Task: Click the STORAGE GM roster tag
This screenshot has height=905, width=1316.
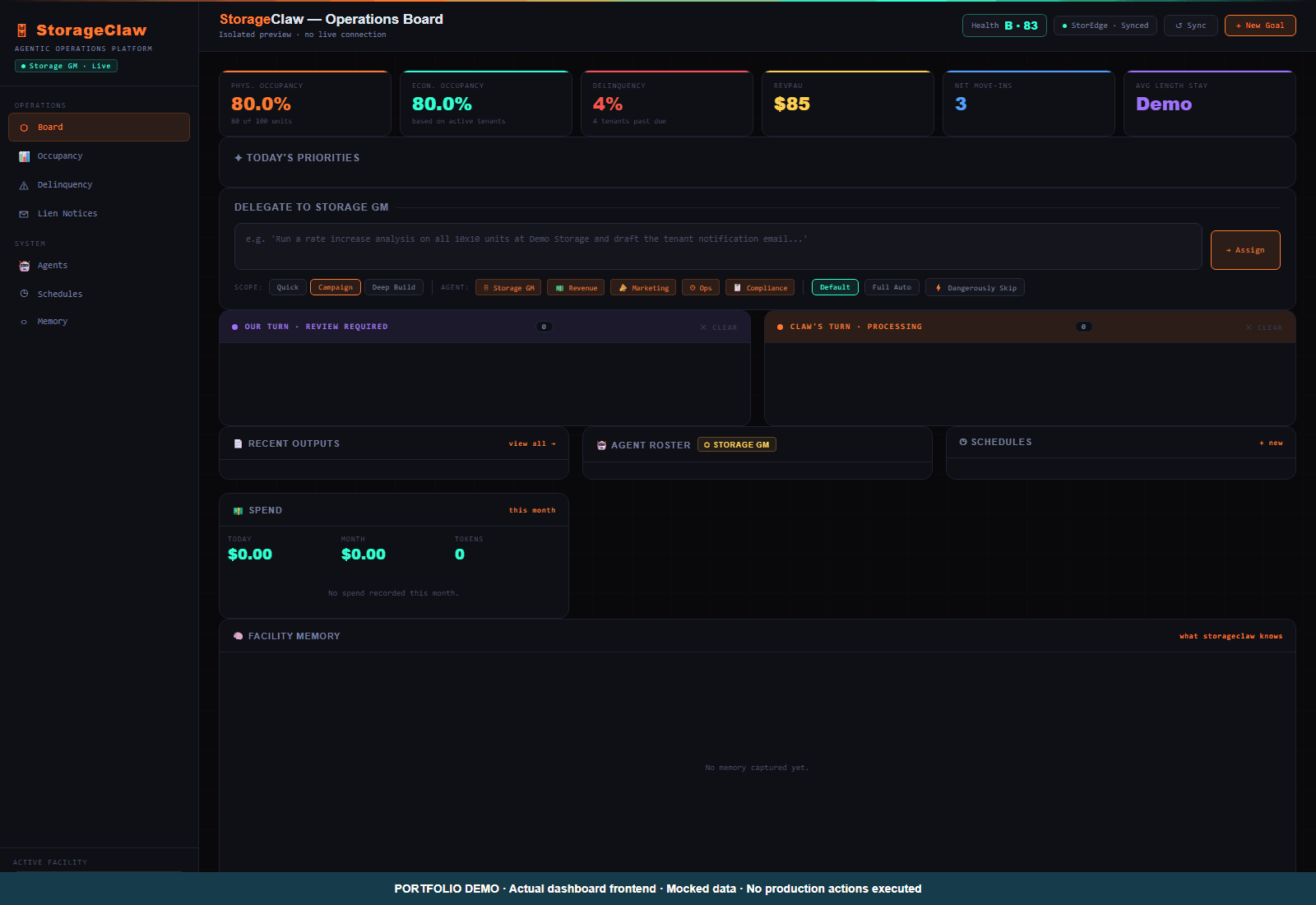Action: click(737, 444)
